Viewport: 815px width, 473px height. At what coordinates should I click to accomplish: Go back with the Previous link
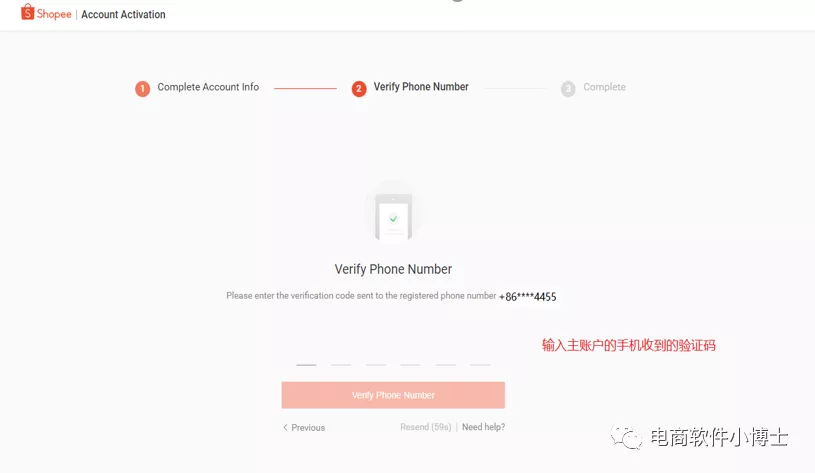(304, 427)
